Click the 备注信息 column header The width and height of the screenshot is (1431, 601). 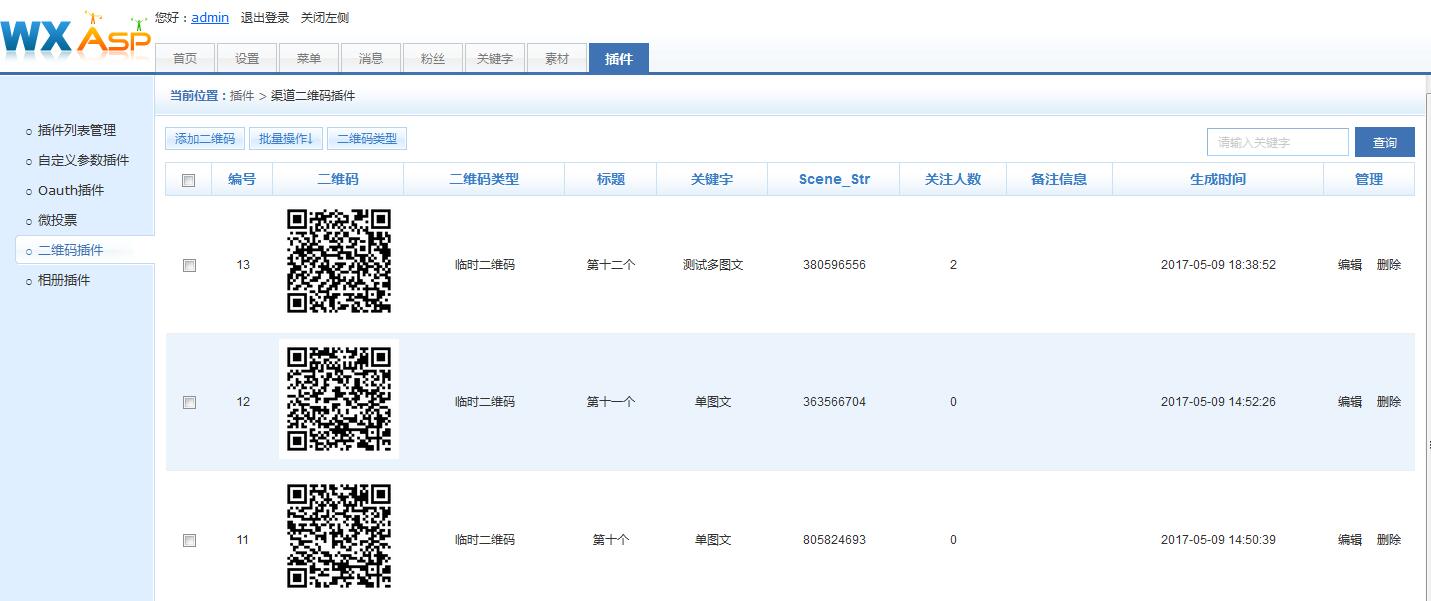[x=1059, y=180]
